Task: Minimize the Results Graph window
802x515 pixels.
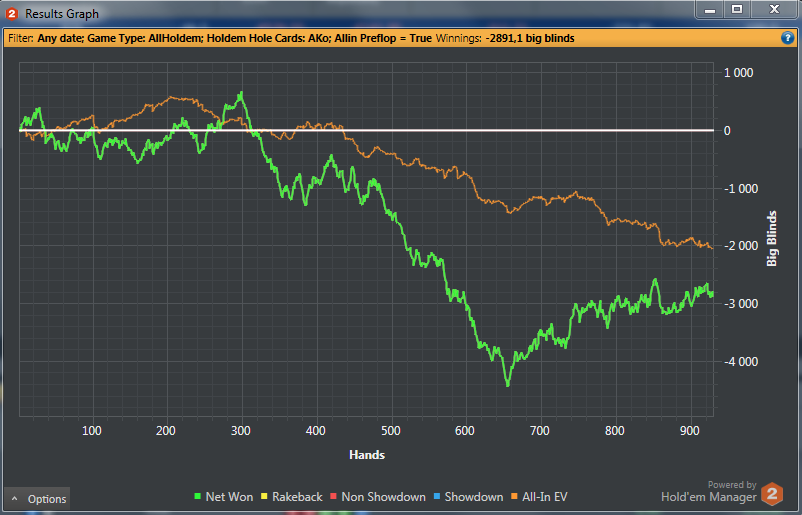Action: (710, 10)
